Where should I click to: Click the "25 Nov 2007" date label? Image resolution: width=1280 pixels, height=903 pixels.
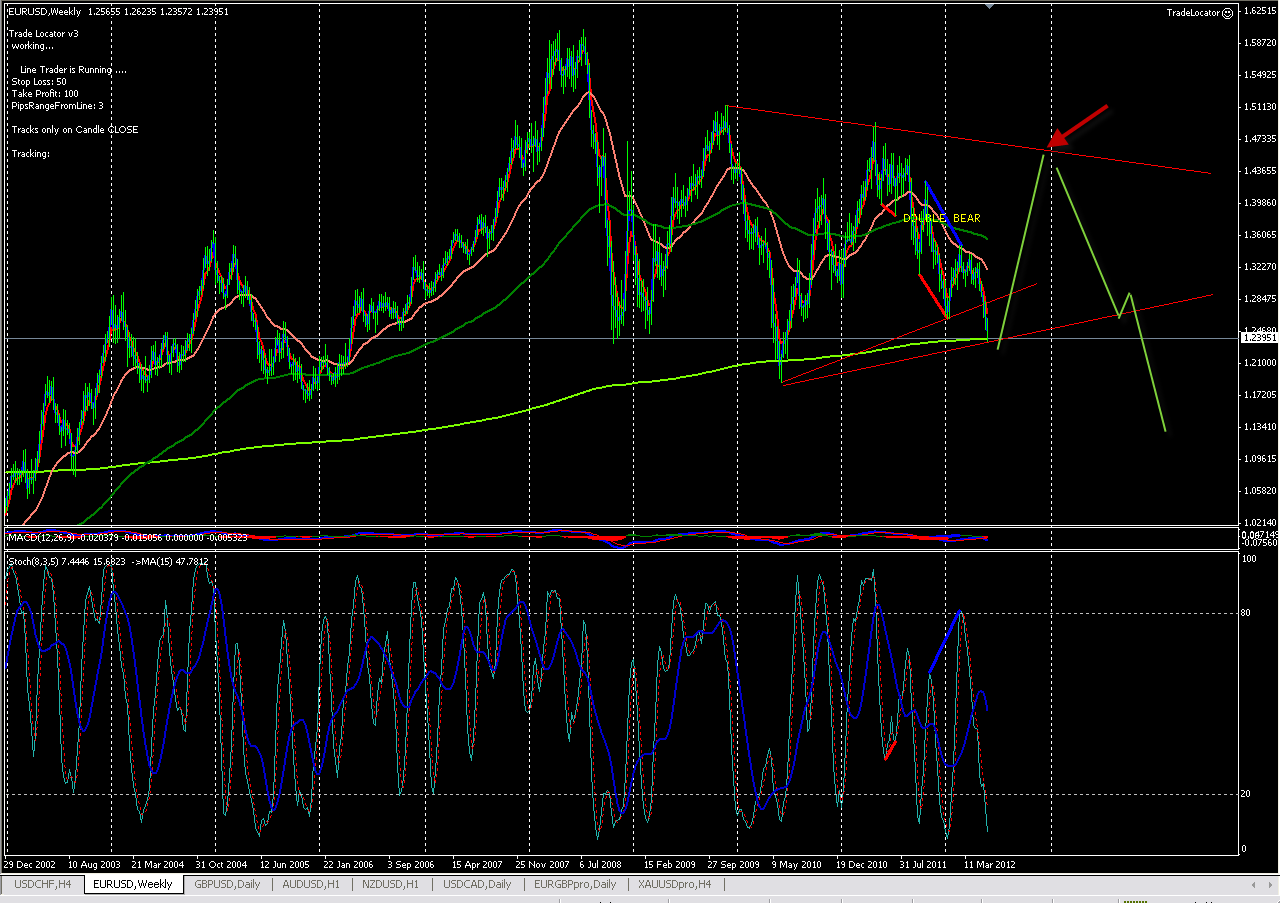point(542,864)
